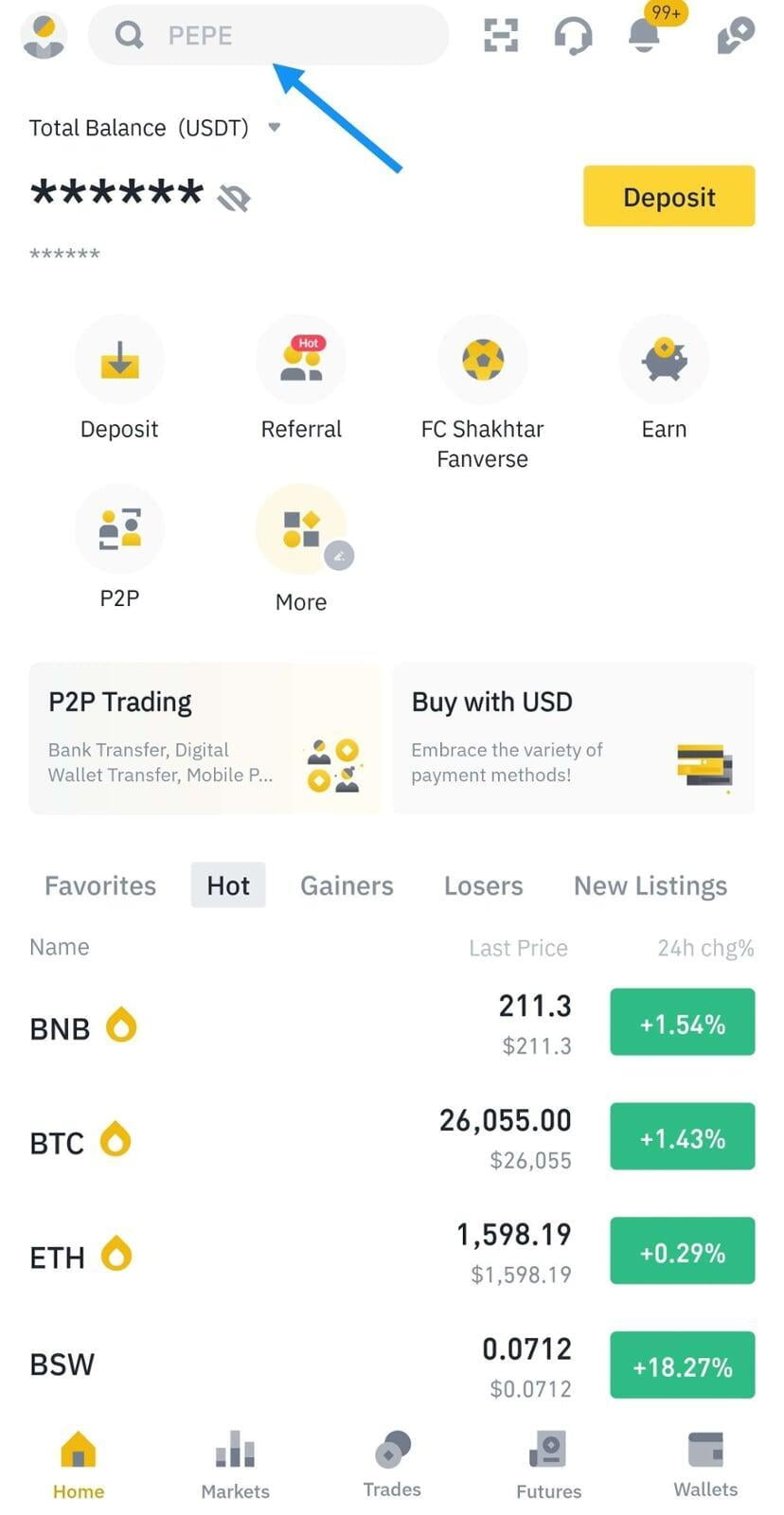Open the Referral shortcut icon
This screenshot has height=1515, width=784.
coord(301,360)
